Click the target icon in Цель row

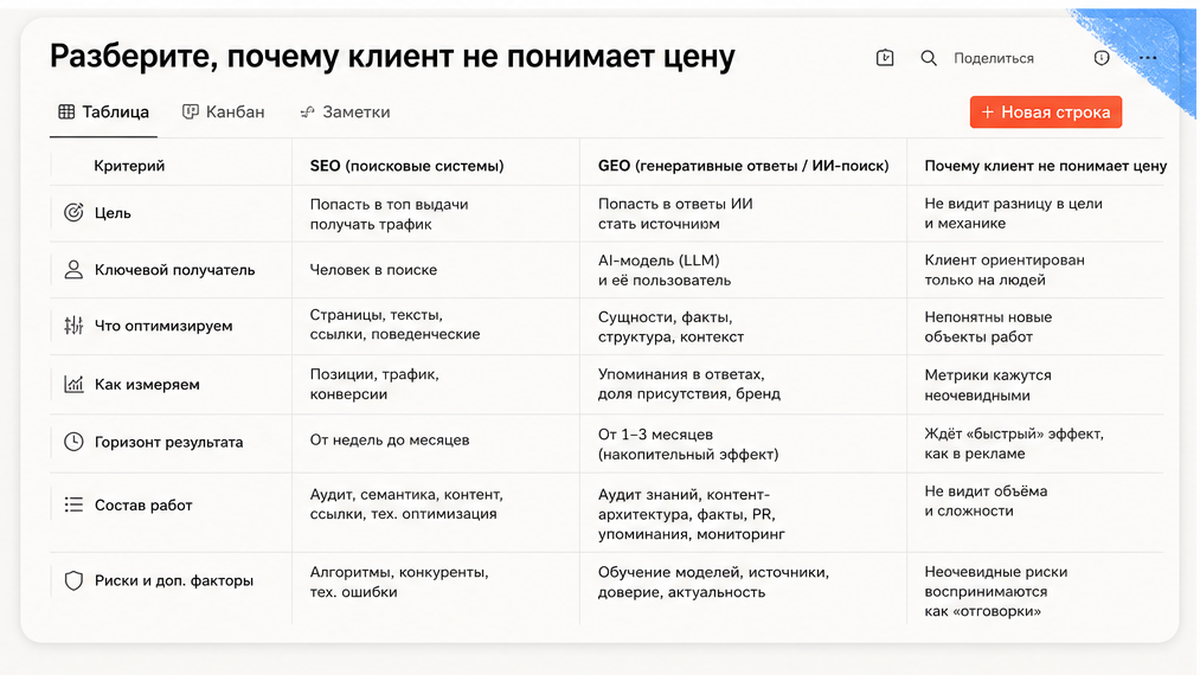[73, 213]
